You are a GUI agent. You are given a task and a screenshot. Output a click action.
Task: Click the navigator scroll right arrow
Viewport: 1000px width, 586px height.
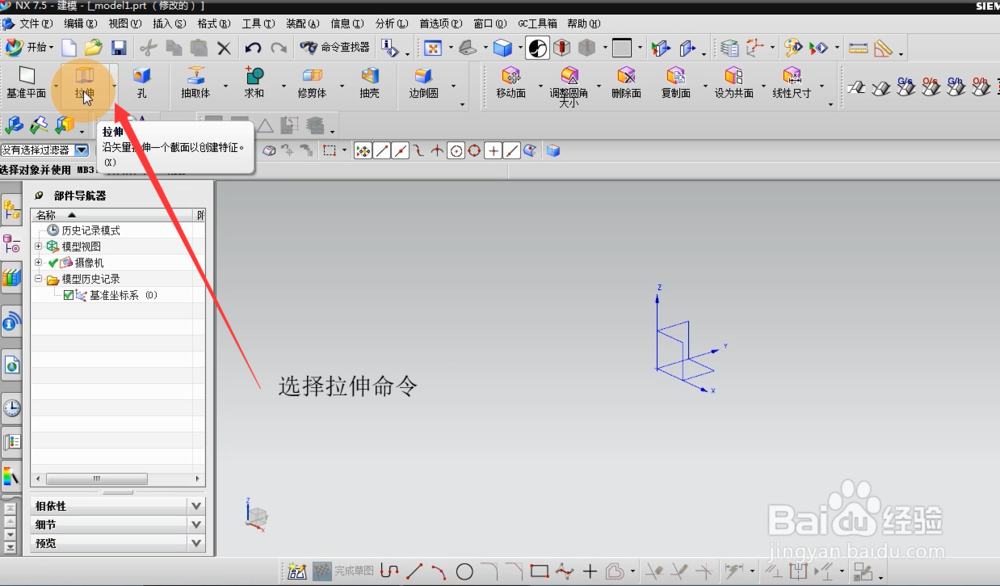(x=197, y=478)
